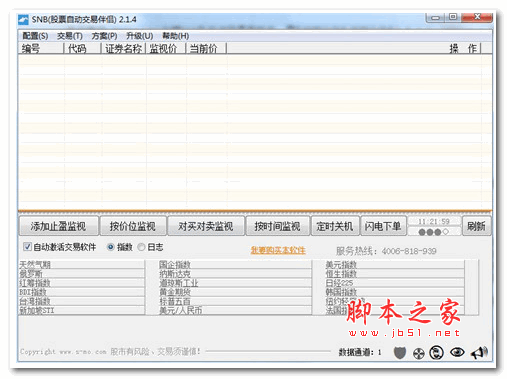The width and height of the screenshot is (507, 379).
Task: Click the SNB app icon in title bar
Action: 23,20
